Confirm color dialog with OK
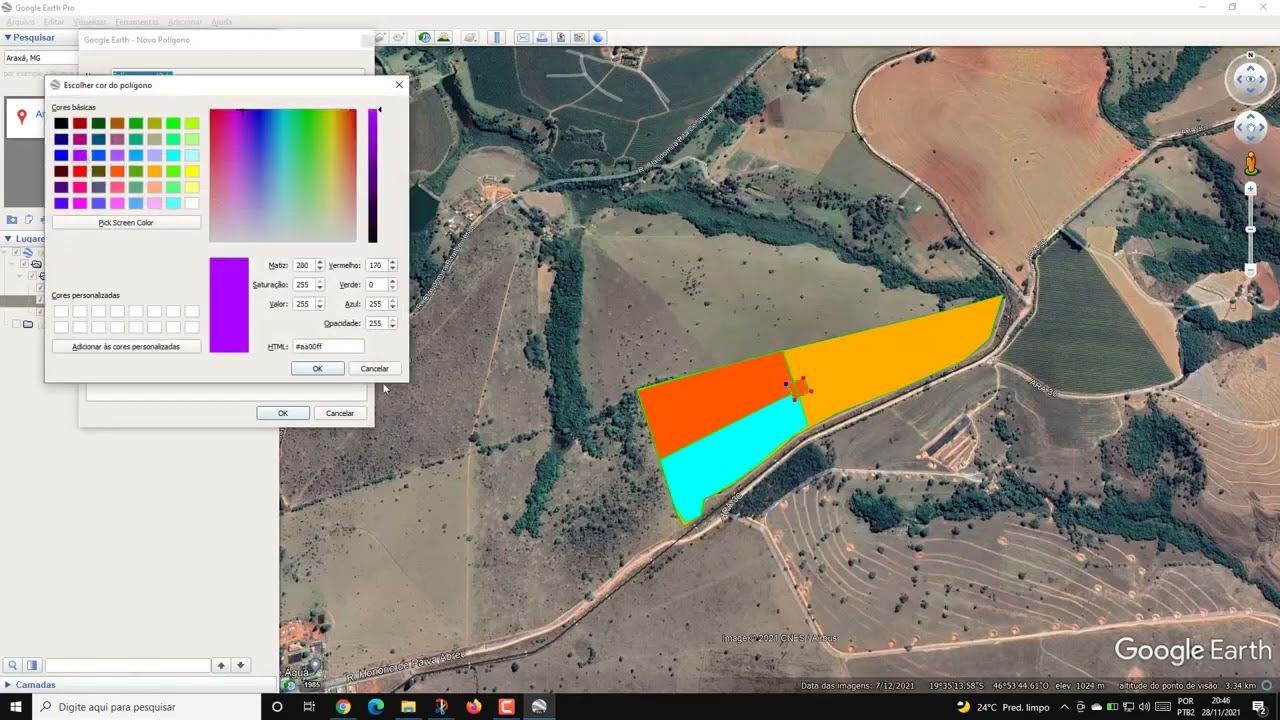 coord(317,369)
